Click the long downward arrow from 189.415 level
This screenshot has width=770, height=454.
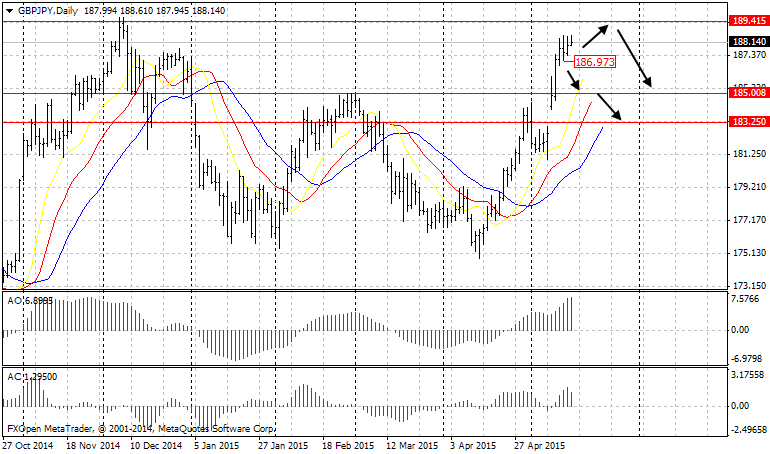[x=633, y=57]
